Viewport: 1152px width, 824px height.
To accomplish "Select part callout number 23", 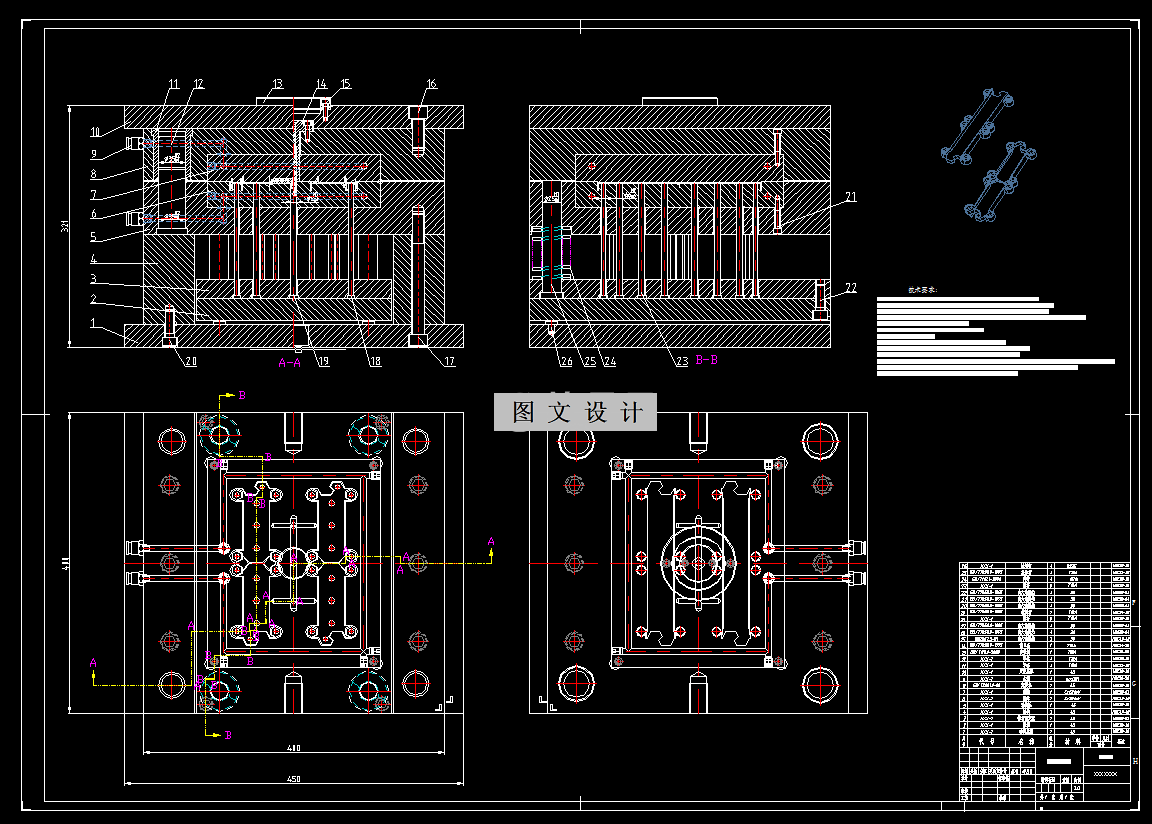I will [x=683, y=361].
